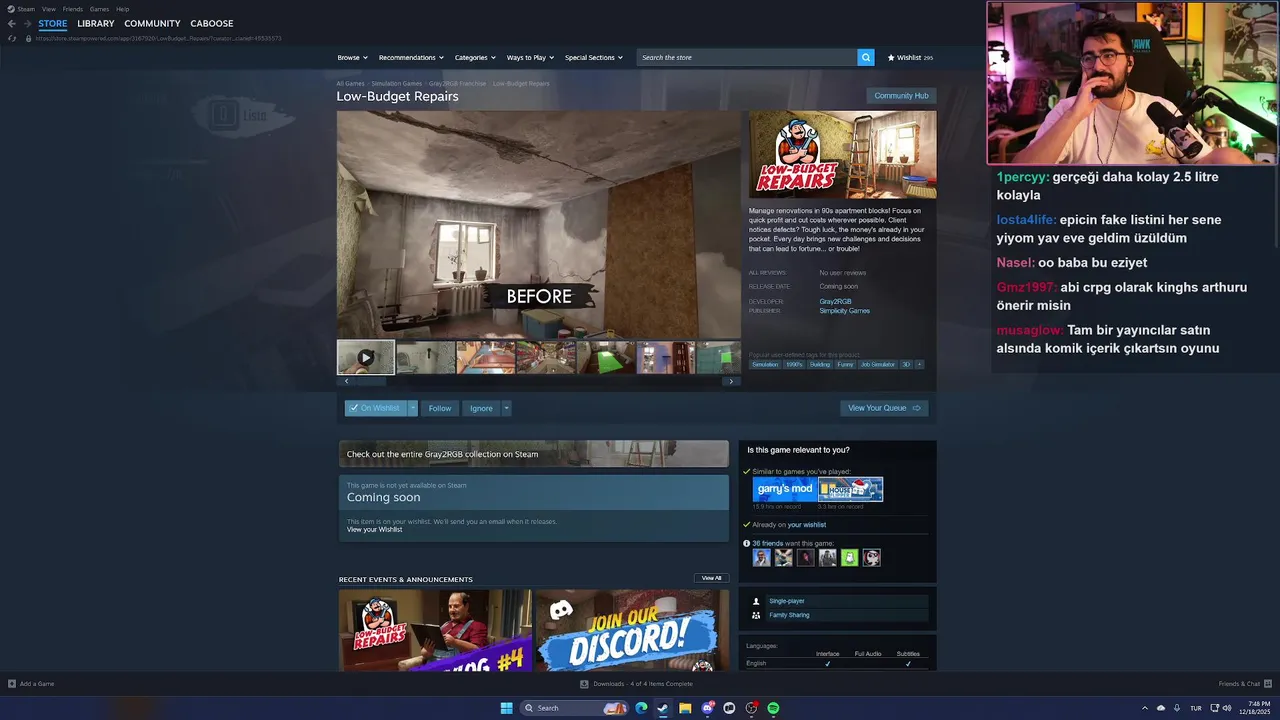Open the Special Sections dropdown

[593, 57]
